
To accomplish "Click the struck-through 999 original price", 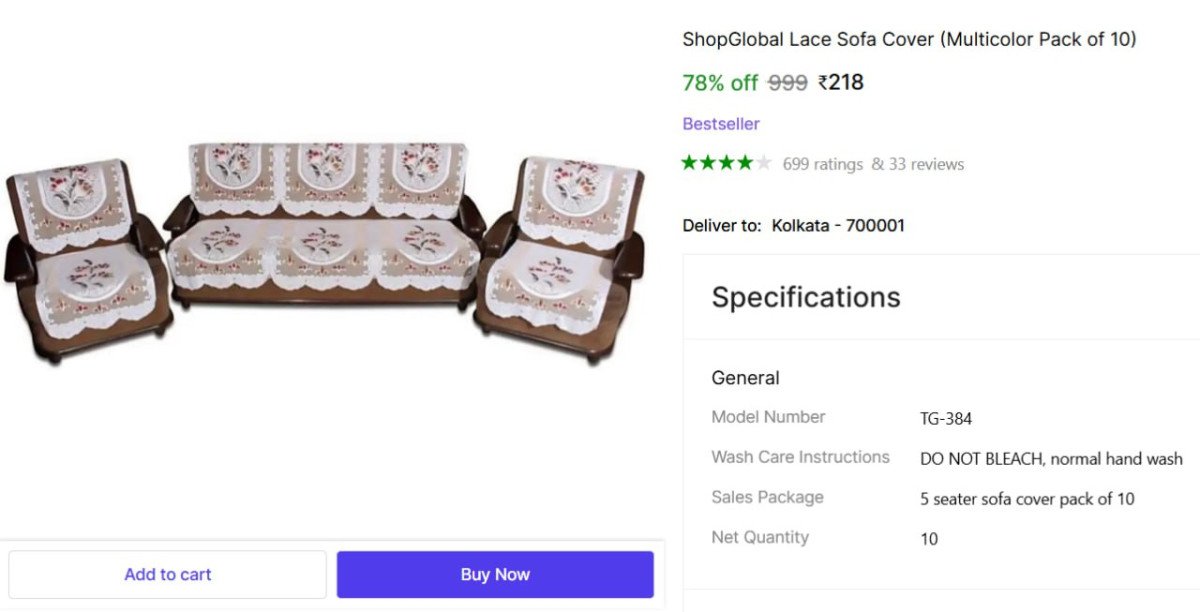I will click(787, 83).
